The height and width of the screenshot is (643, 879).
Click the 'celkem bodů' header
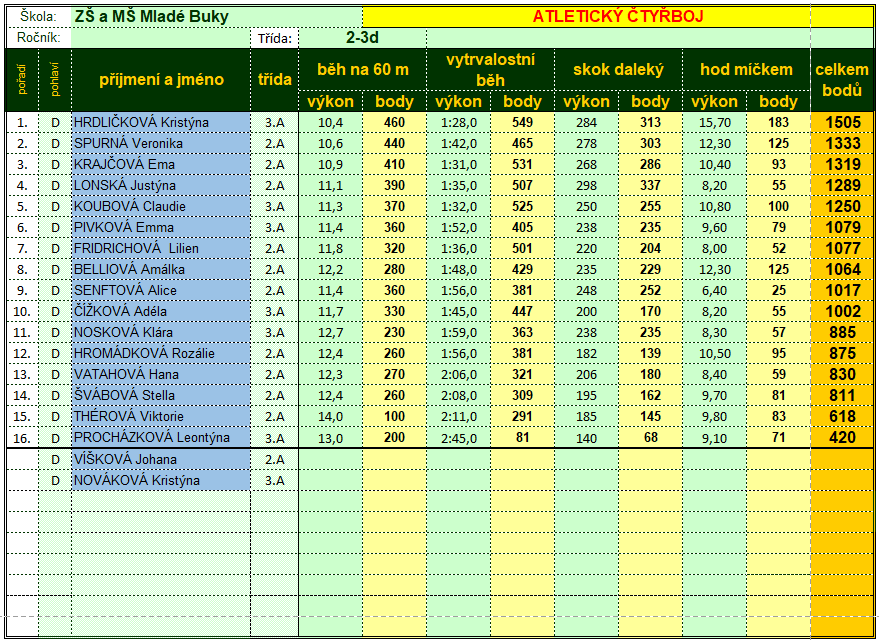842,80
